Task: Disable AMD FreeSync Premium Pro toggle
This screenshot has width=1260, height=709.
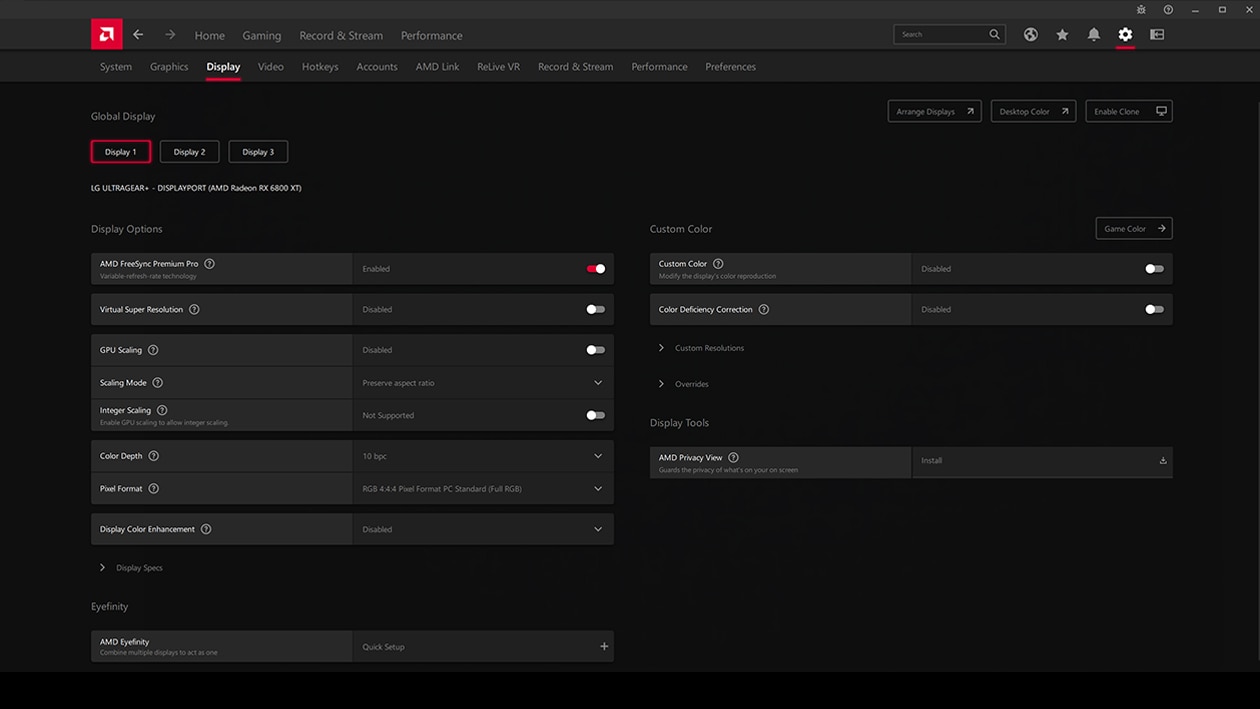Action: [596, 269]
